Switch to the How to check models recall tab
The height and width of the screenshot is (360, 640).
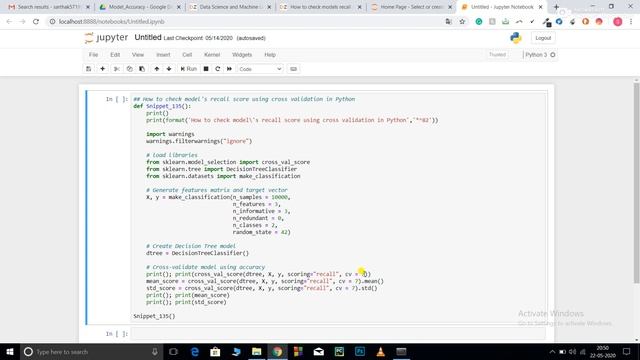(320, 7)
